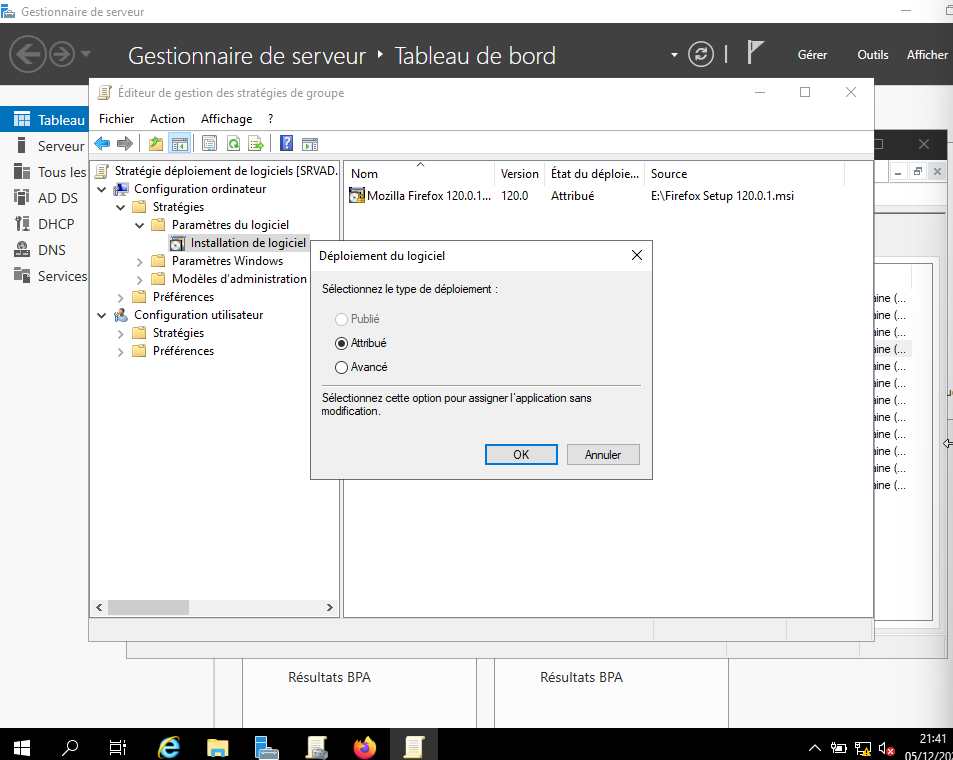This screenshot has width=953, height=760.
Task: Click the Export list toolbar icon
Action: click(x=256, y=143)
